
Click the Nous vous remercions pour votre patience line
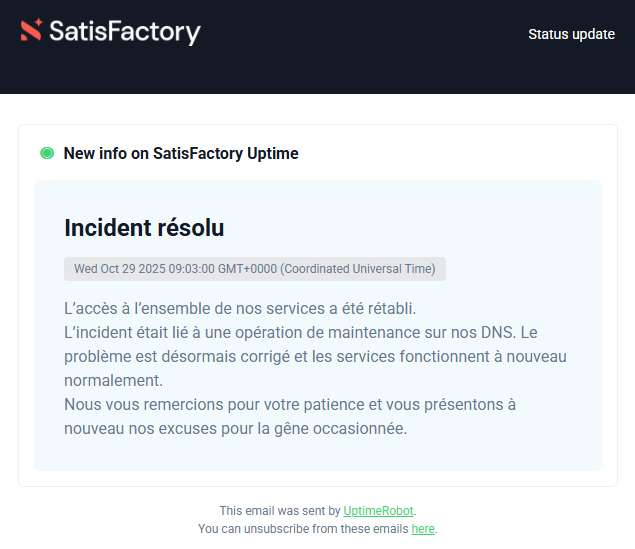[290, 405]
